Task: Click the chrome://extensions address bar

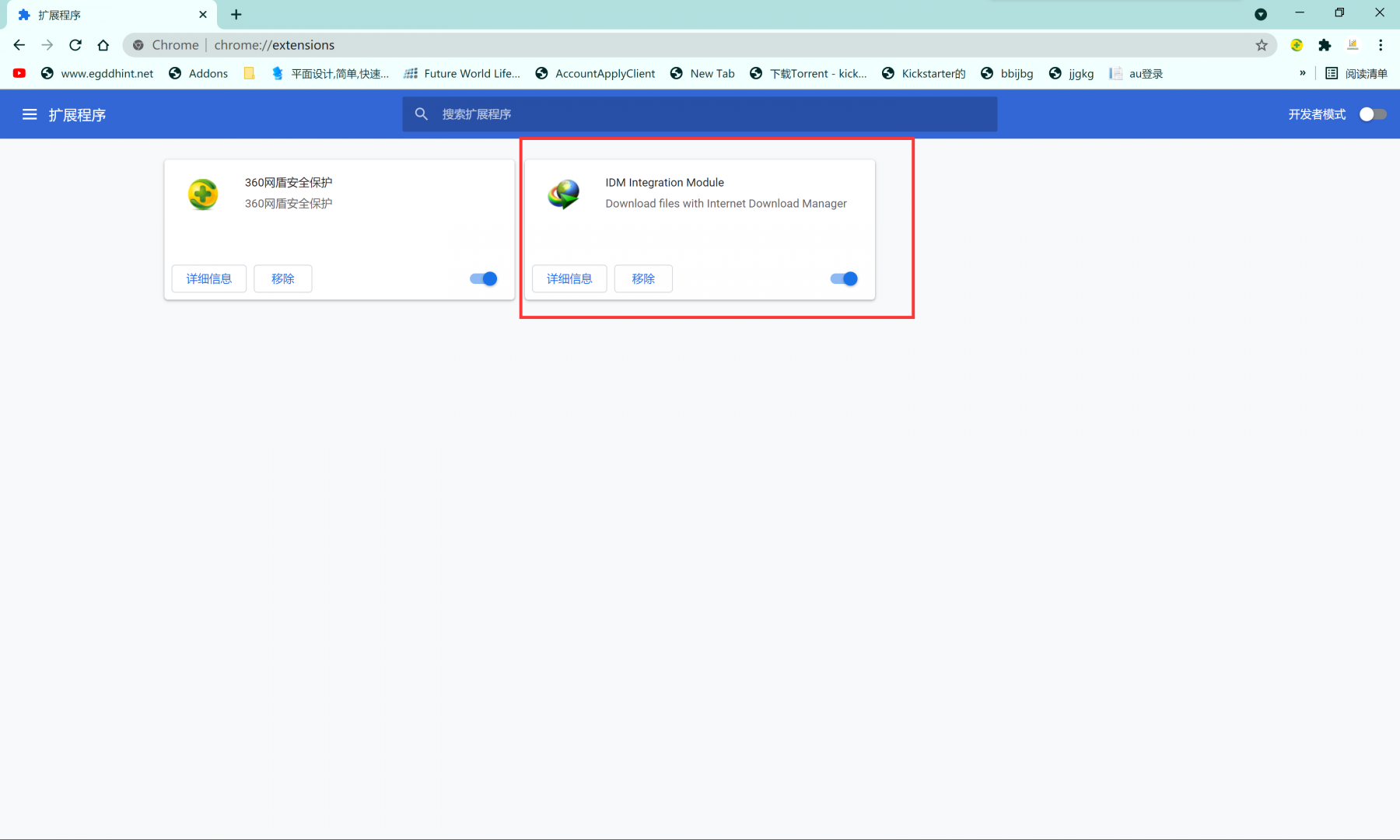Action: click(700, 45)
